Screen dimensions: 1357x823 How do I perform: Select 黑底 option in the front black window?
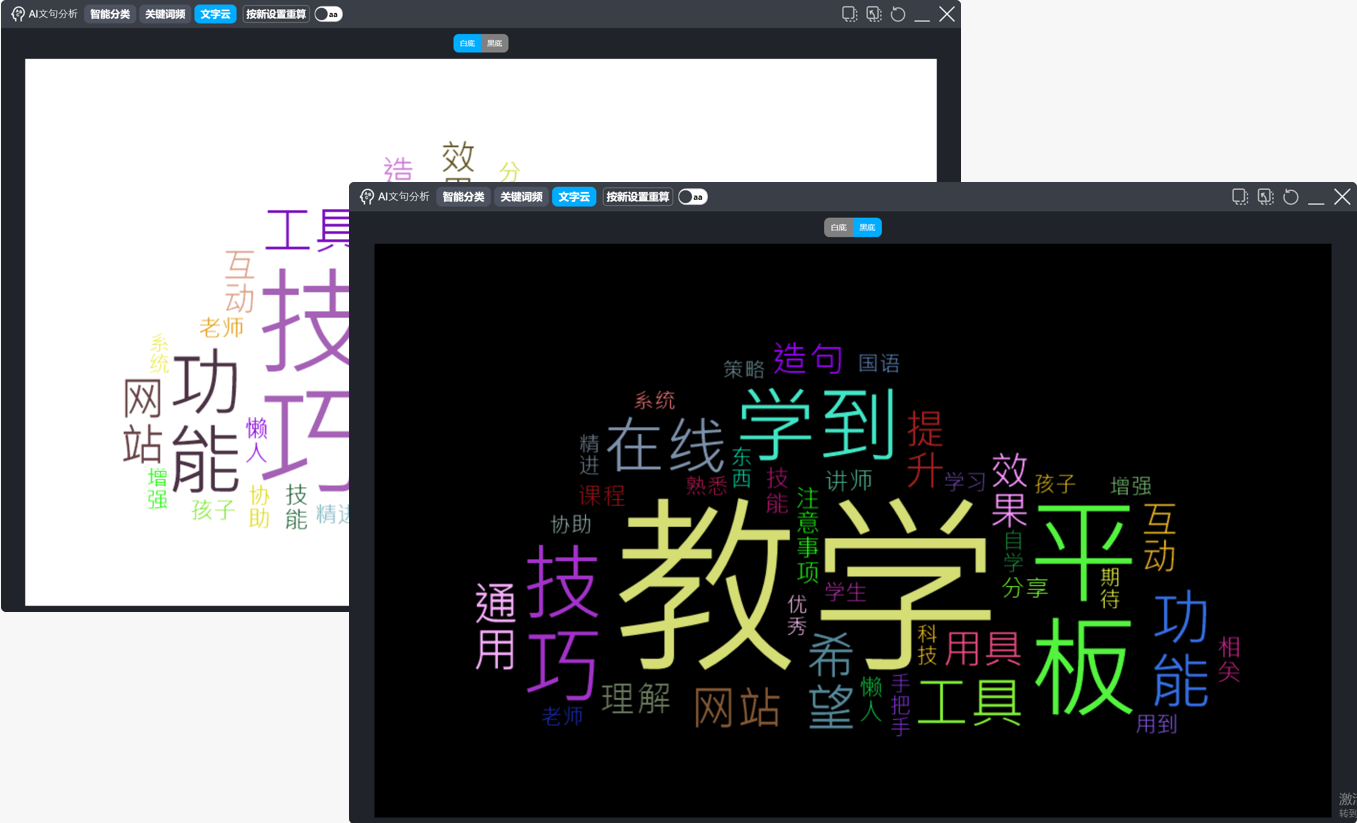(x=867, y=228)
